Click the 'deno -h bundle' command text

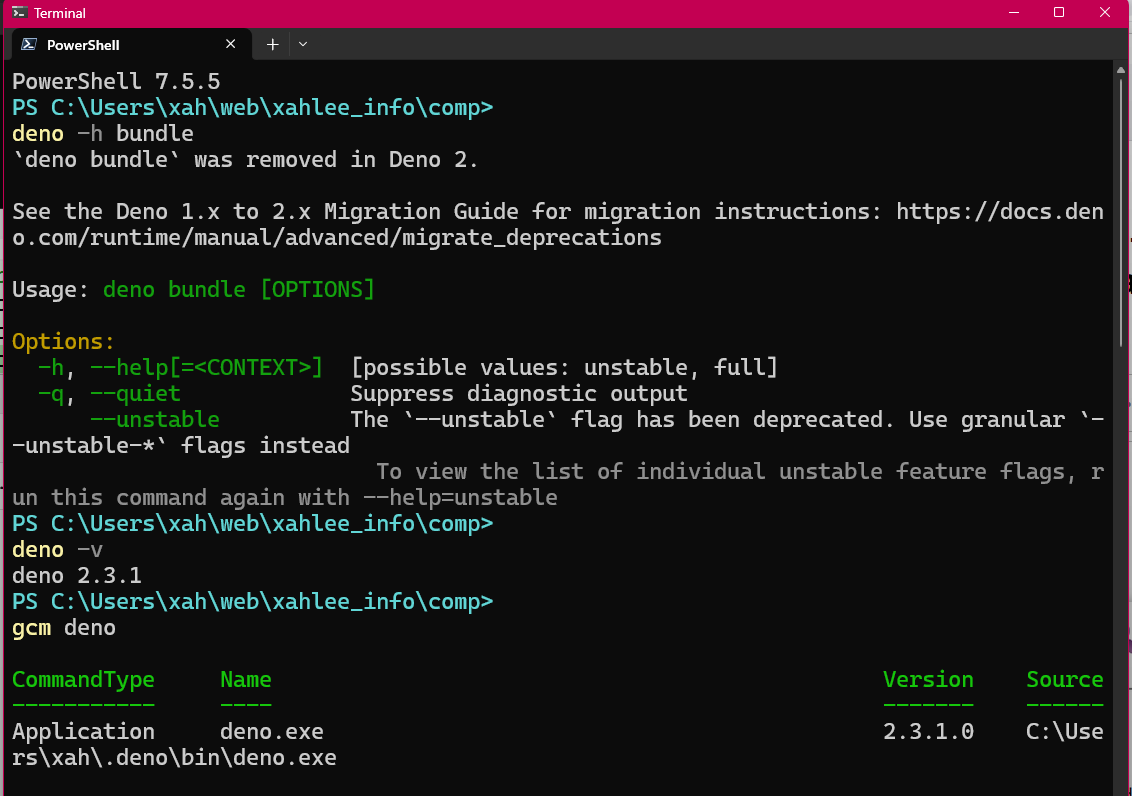click(x=103, y=134)
